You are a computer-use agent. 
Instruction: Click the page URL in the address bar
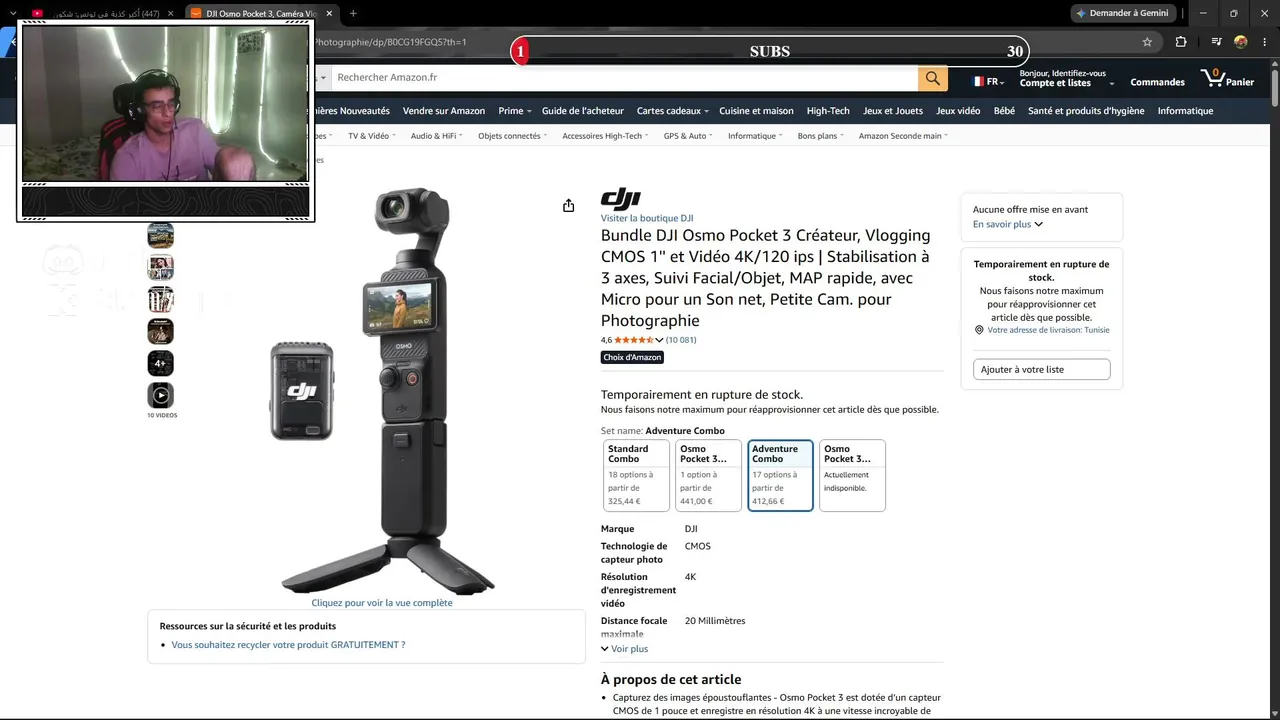click(x=390, y=42)
